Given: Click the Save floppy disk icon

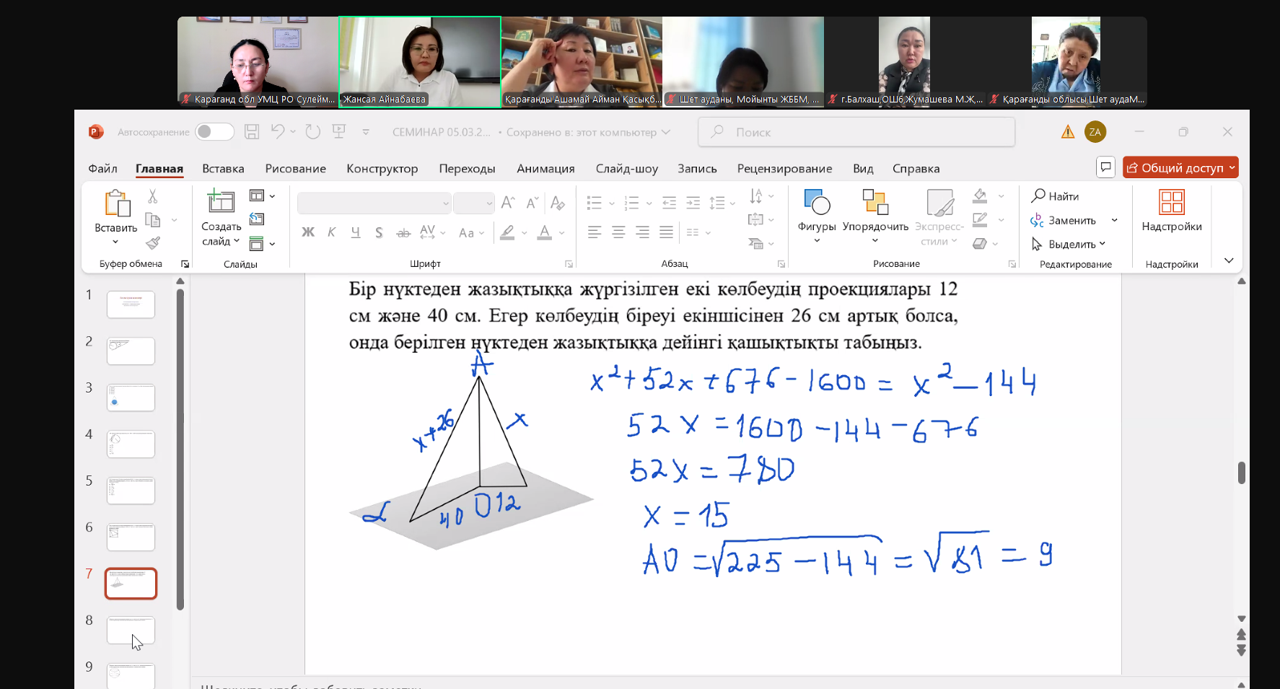Looking at the screenshot, I should (x=252, y=132).
